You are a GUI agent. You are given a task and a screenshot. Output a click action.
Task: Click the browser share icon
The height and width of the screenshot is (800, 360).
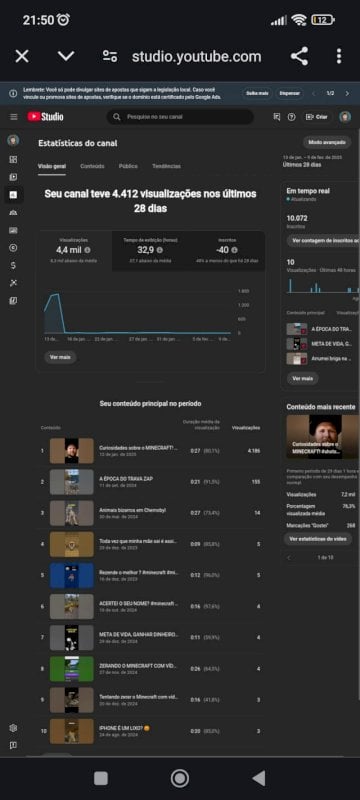click(299, 56)
